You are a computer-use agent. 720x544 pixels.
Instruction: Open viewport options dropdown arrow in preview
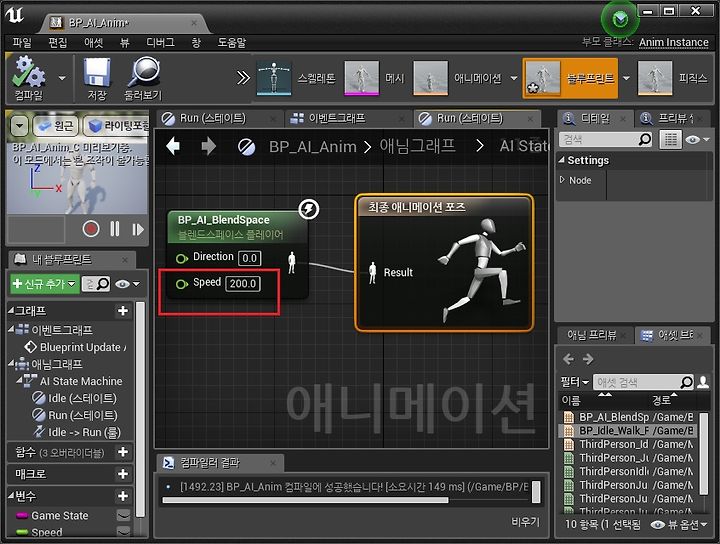19,125
